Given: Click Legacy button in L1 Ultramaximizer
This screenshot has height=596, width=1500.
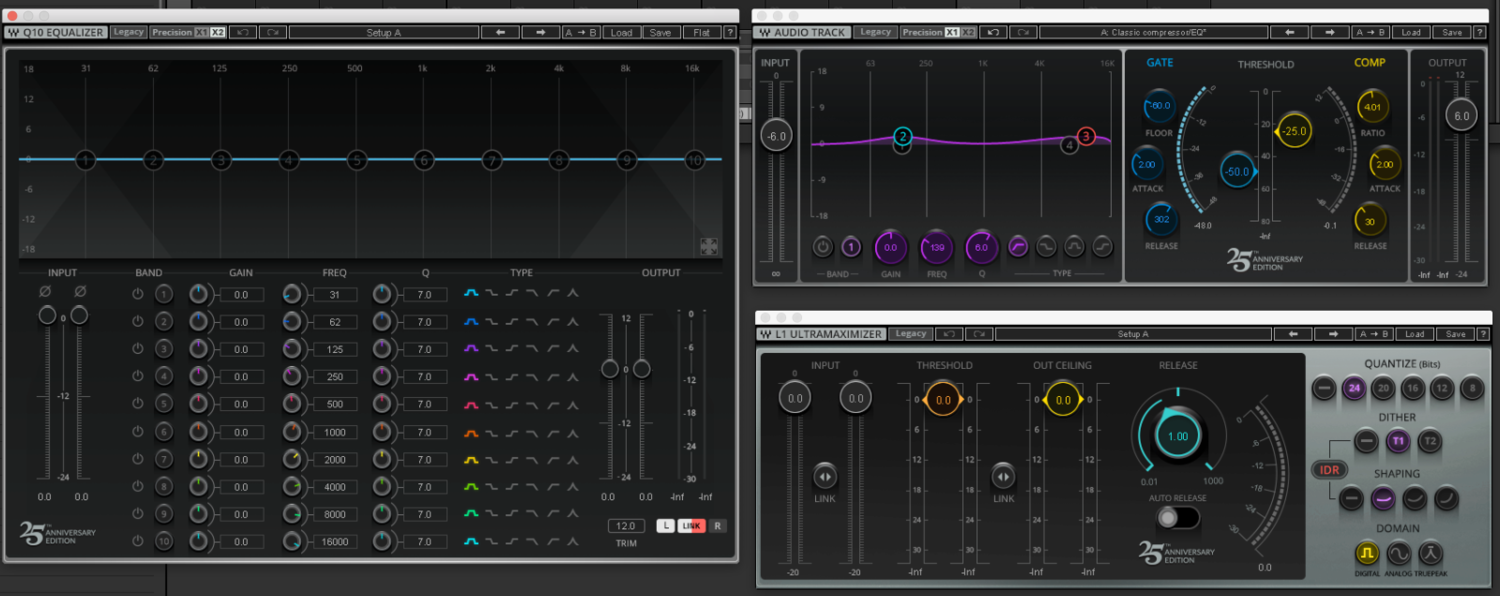Looking at the screenshot, I should [x=910, y=334].
